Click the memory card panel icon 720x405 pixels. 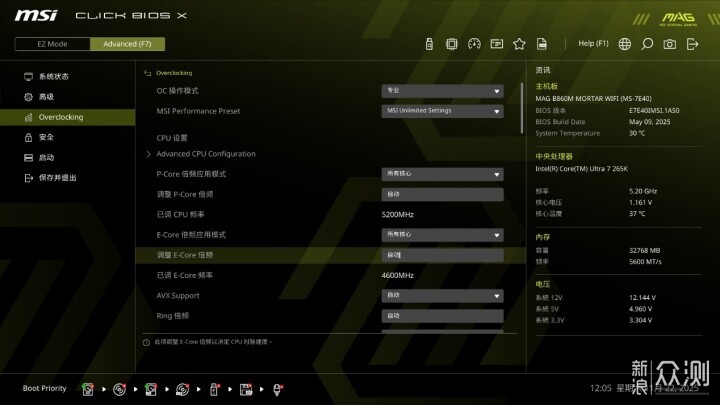497,44
